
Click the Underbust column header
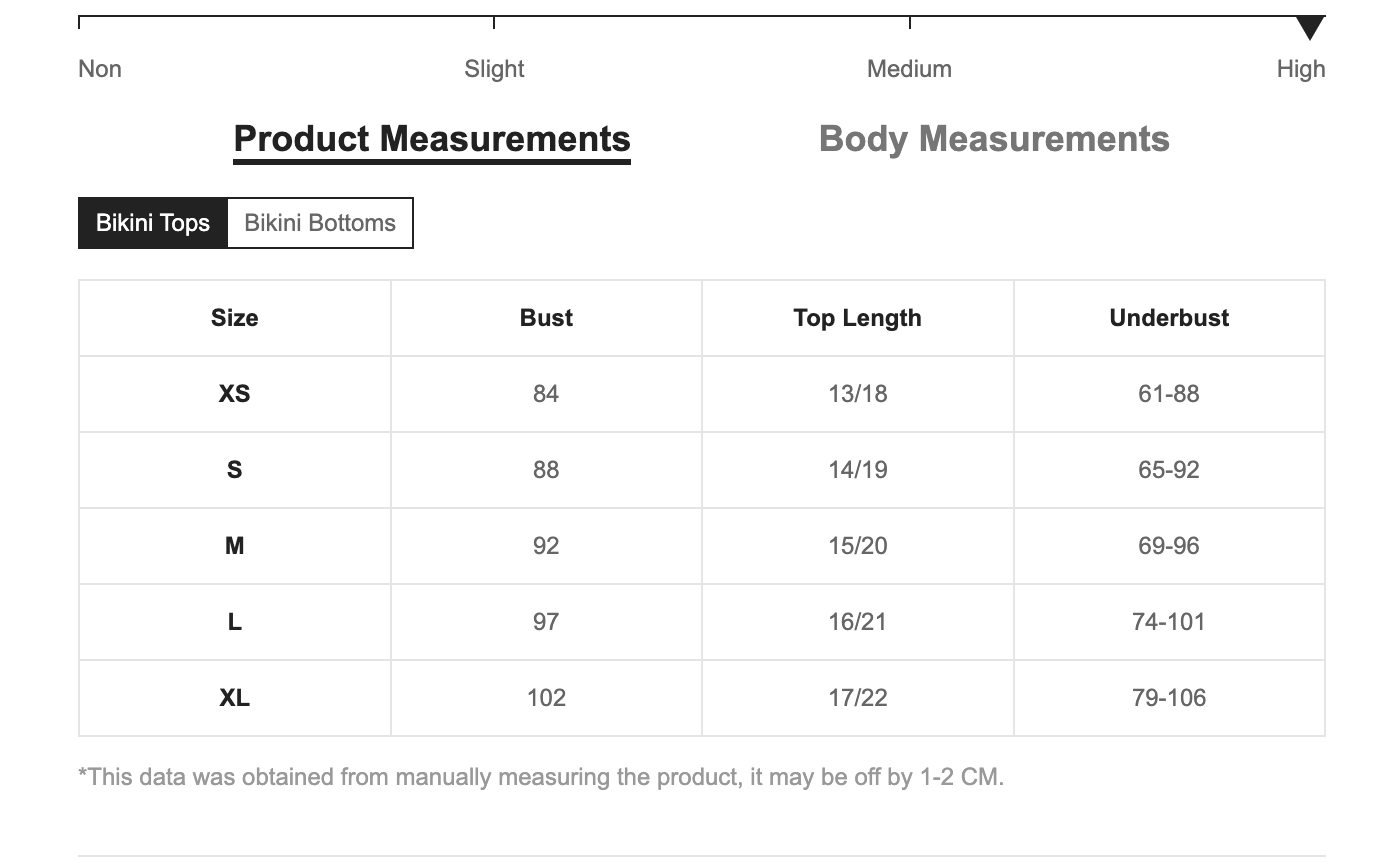(1169, 318)
